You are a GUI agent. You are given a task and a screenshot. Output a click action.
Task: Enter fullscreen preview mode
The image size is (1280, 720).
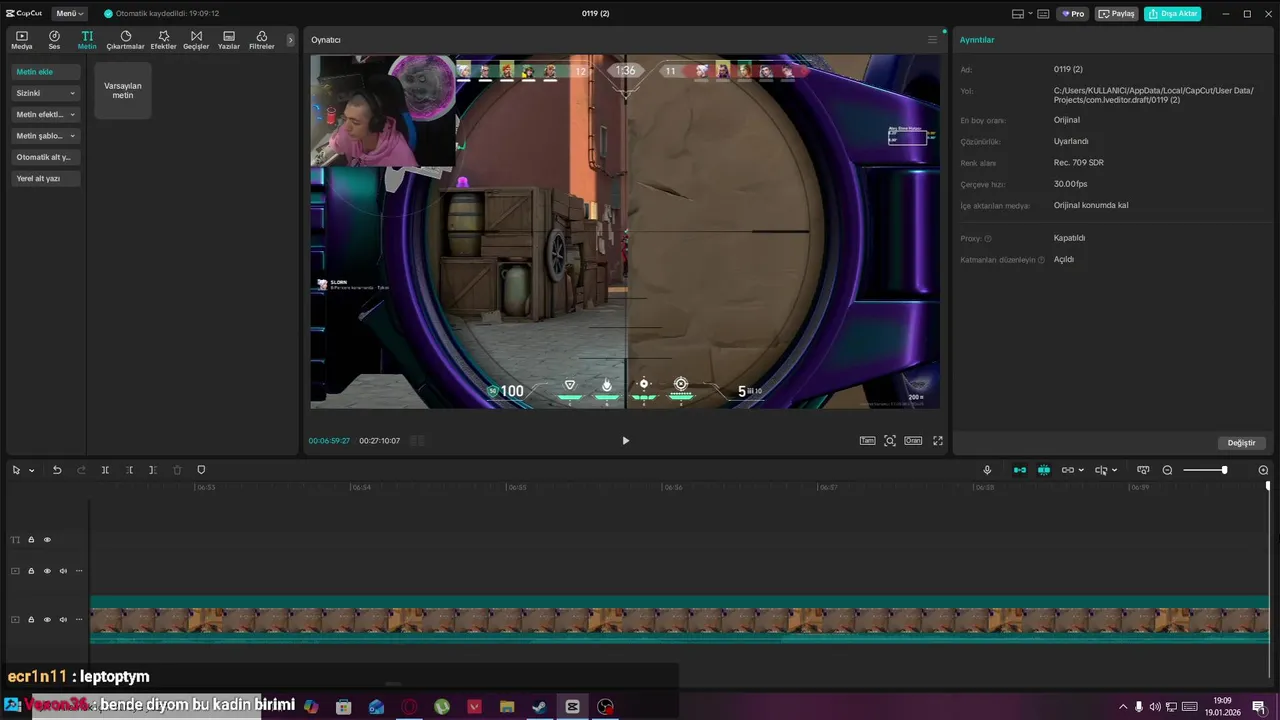point(938,441)
